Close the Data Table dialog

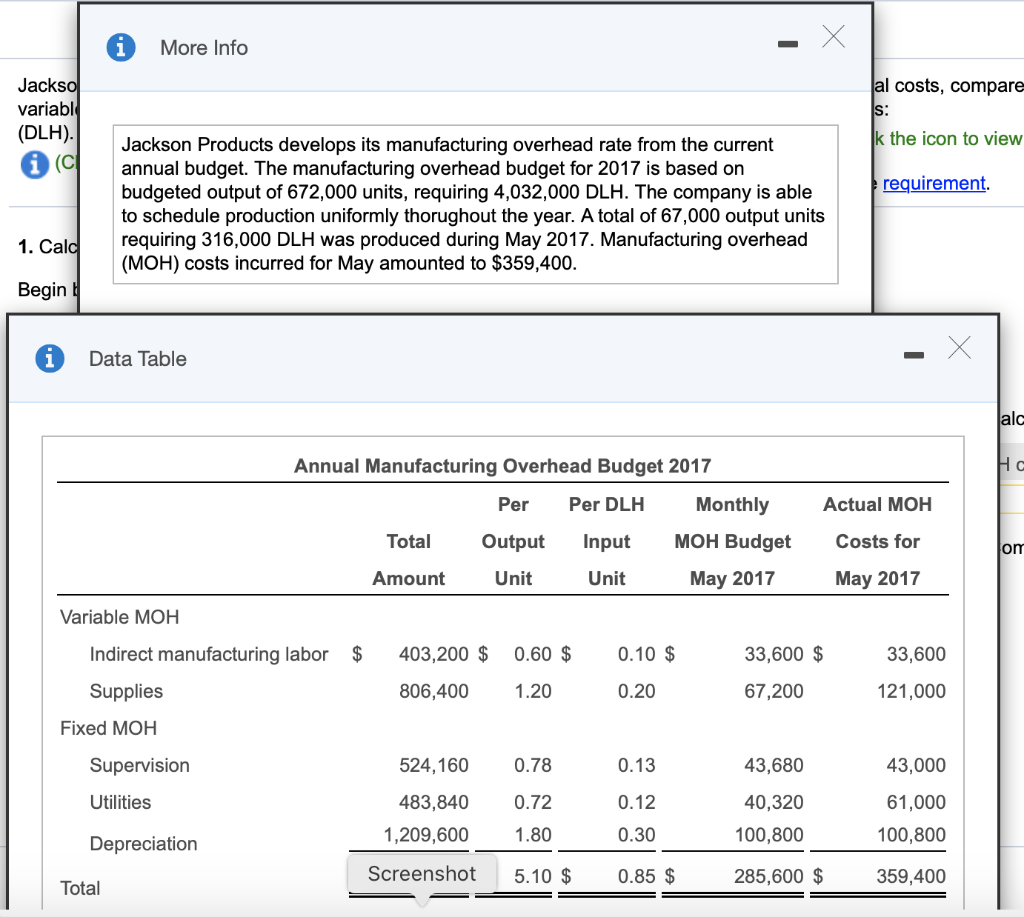959,348
